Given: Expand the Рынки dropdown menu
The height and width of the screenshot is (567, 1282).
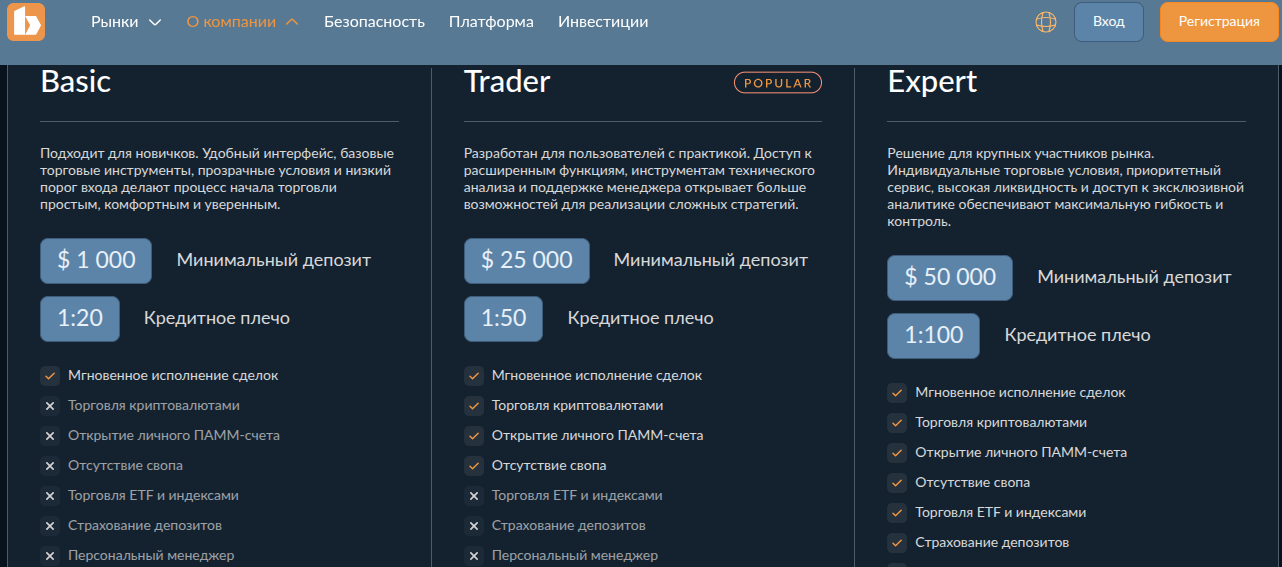Looking at the screenshot, I should click(125, 22).
